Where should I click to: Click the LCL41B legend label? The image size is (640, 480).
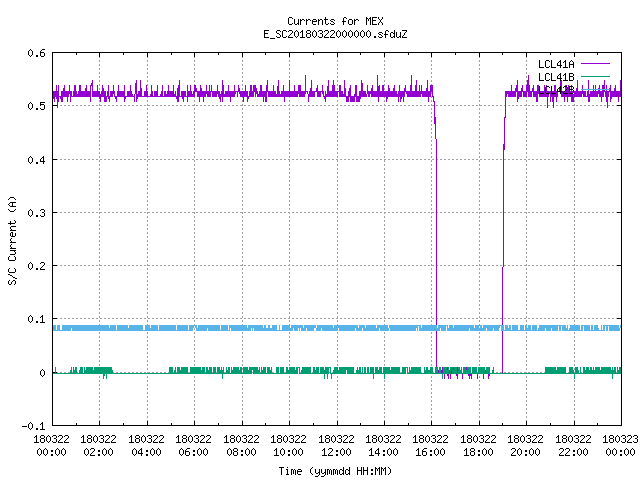(x=556, y=77)
